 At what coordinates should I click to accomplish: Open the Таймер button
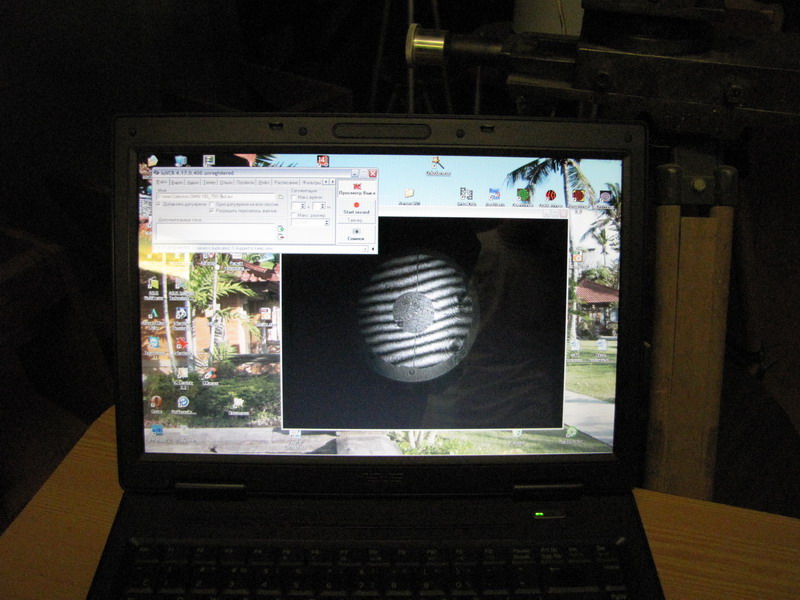tap(355, 220)
